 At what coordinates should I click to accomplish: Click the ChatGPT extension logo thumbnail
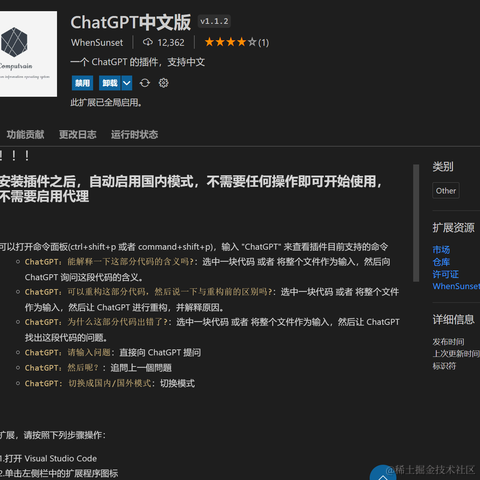coord(28,54)
